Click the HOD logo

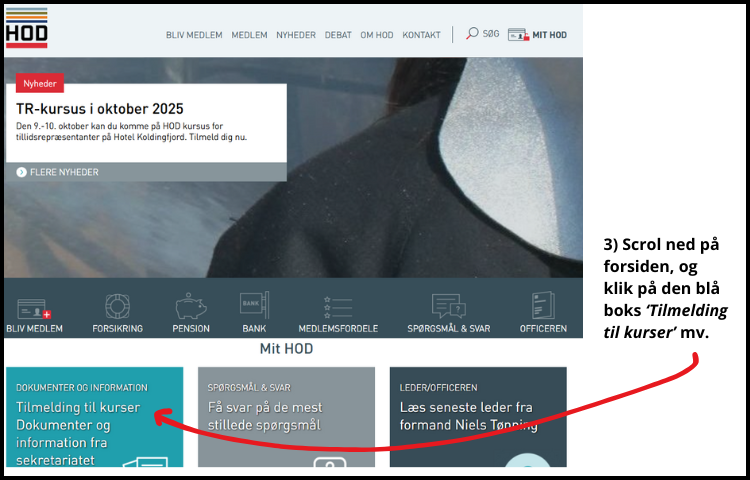click(x=26, y=28)
